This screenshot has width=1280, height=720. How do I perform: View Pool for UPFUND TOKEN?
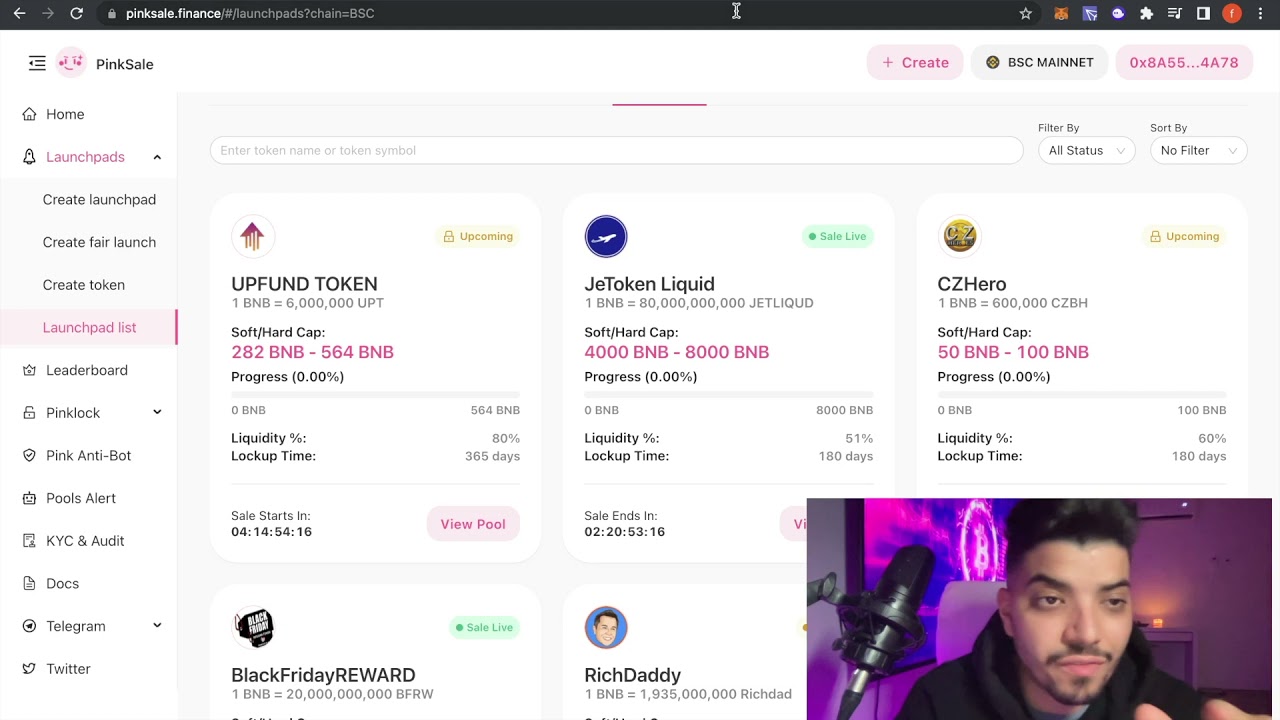[473, 524]
